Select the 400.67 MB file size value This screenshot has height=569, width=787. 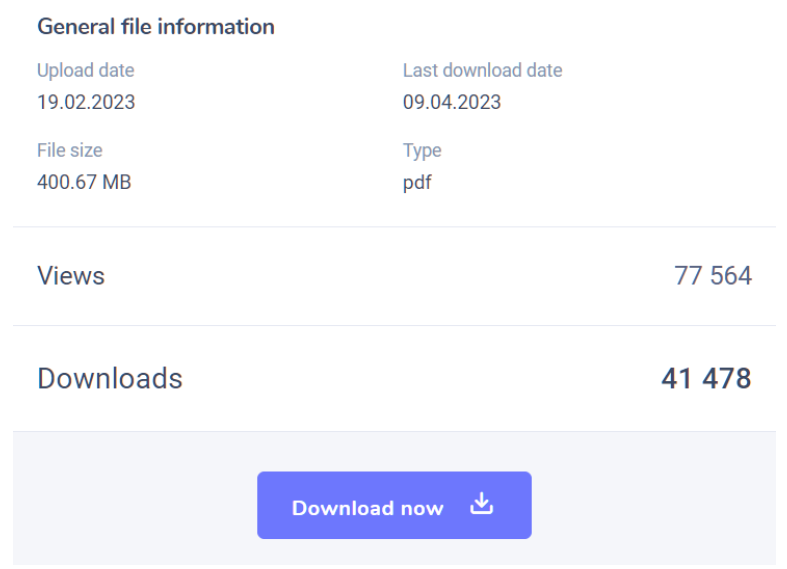(84, 182)
